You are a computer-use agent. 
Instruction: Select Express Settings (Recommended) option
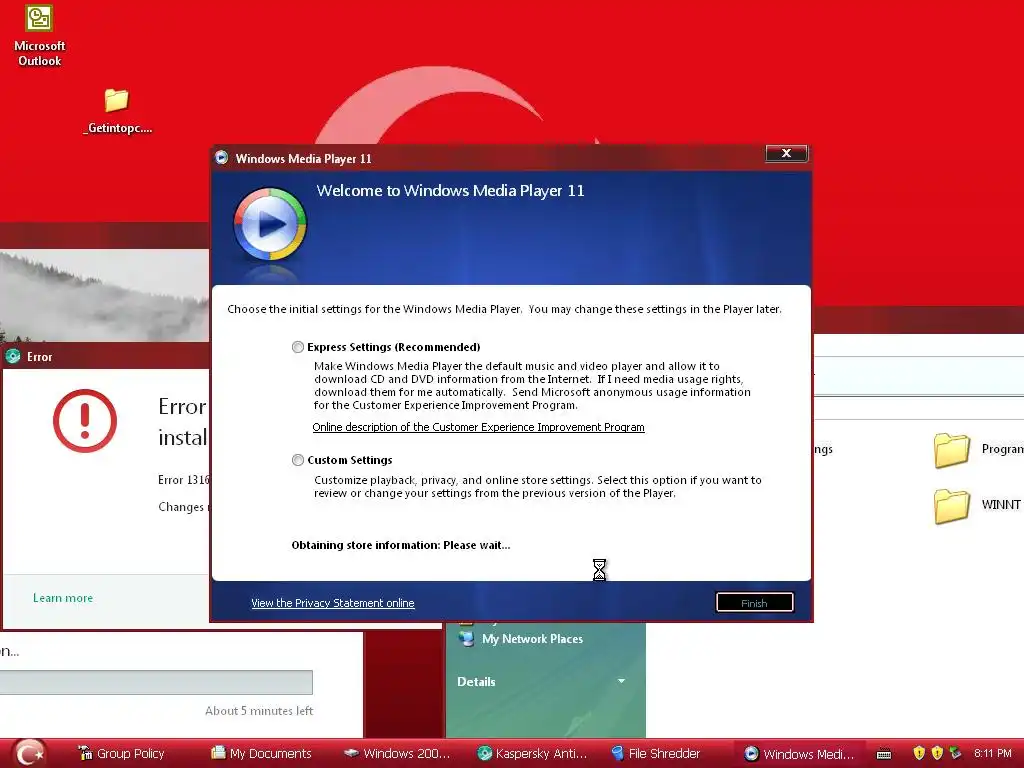tap(298, 347)
